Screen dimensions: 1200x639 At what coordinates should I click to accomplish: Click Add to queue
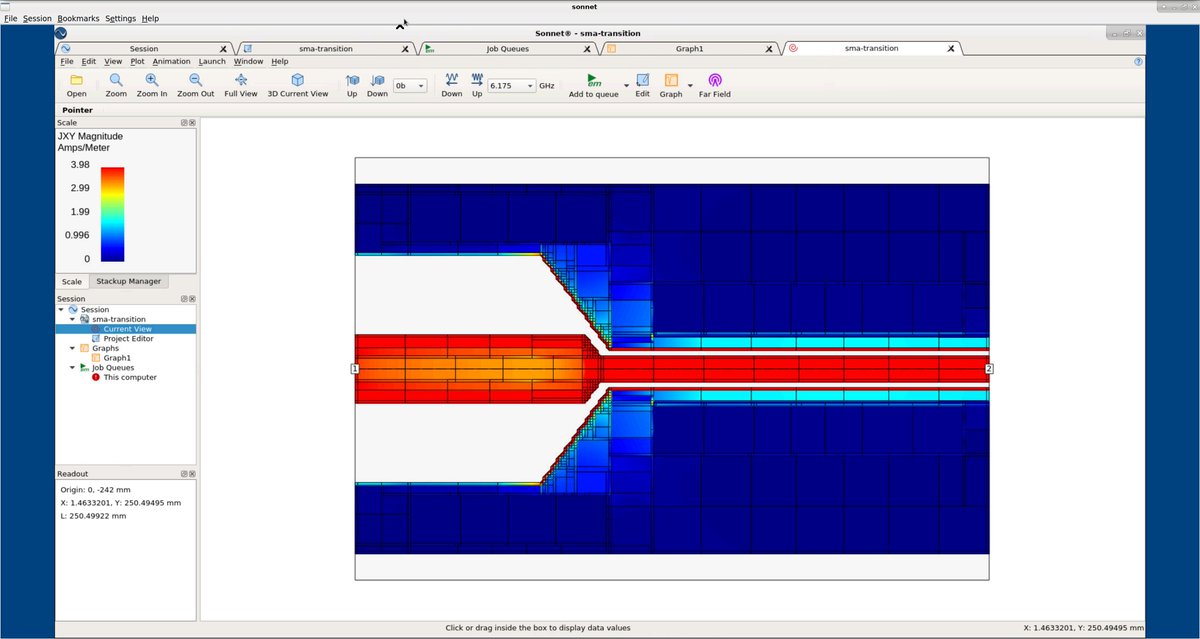(x=594, y=86)
